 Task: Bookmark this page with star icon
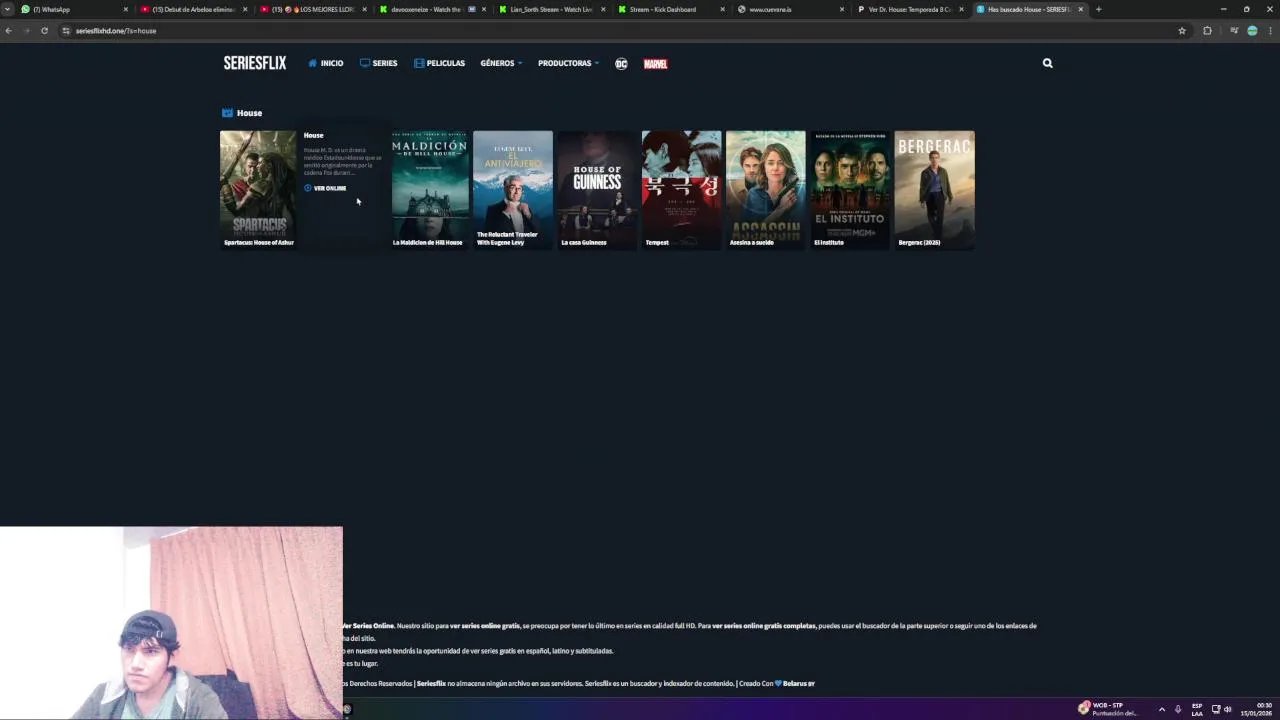[x=1182, y=31]
